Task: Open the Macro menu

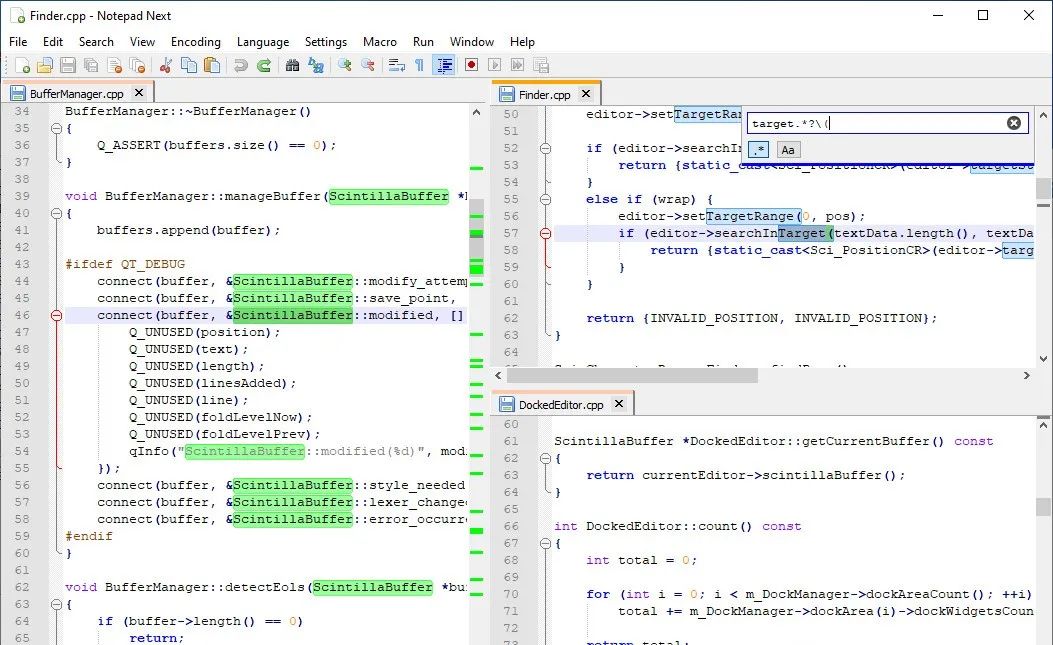Action: tap(380, 42)
